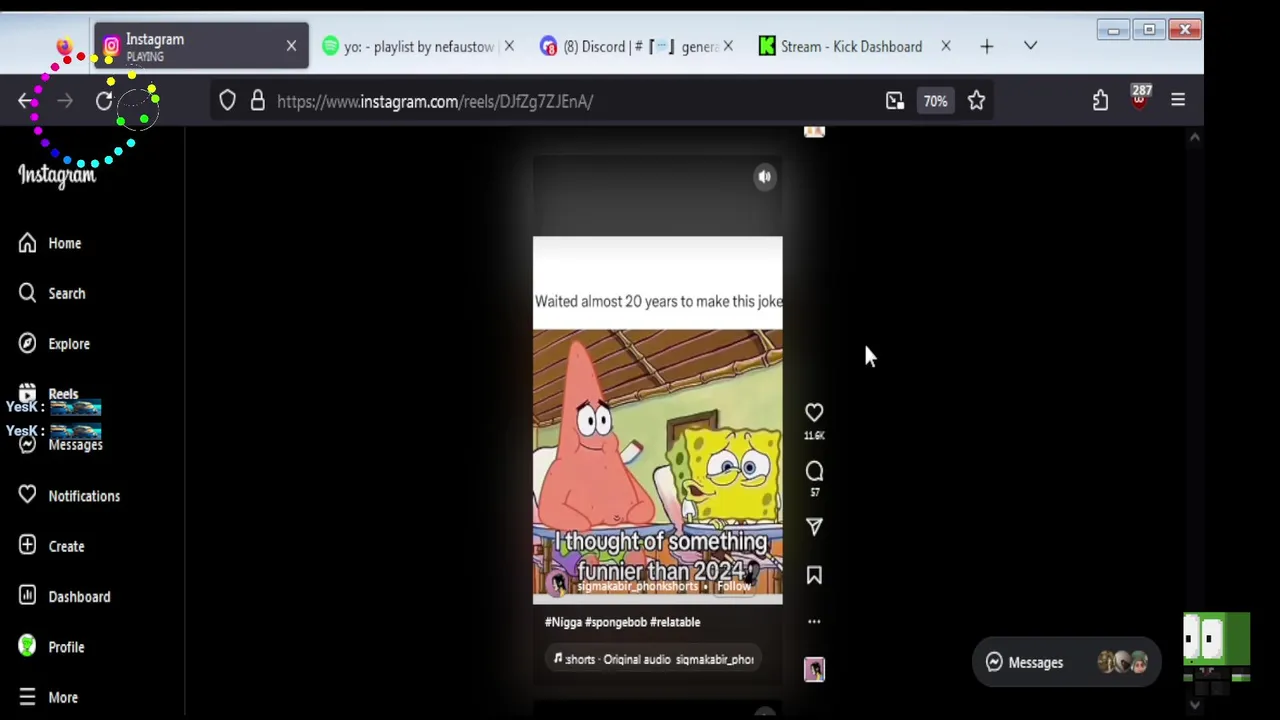Save reel with bookmark icon

click(x=814, y=575)
